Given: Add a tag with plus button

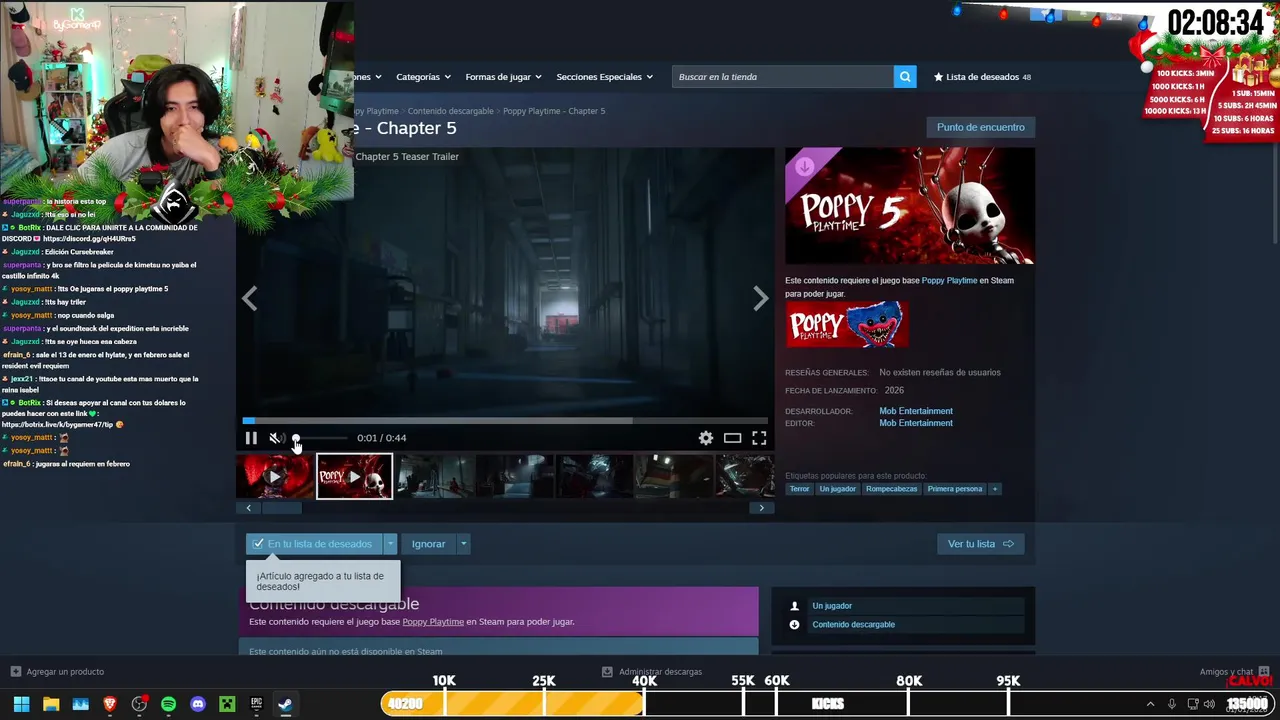Looking at the screenshot, I should coord(994,489).
